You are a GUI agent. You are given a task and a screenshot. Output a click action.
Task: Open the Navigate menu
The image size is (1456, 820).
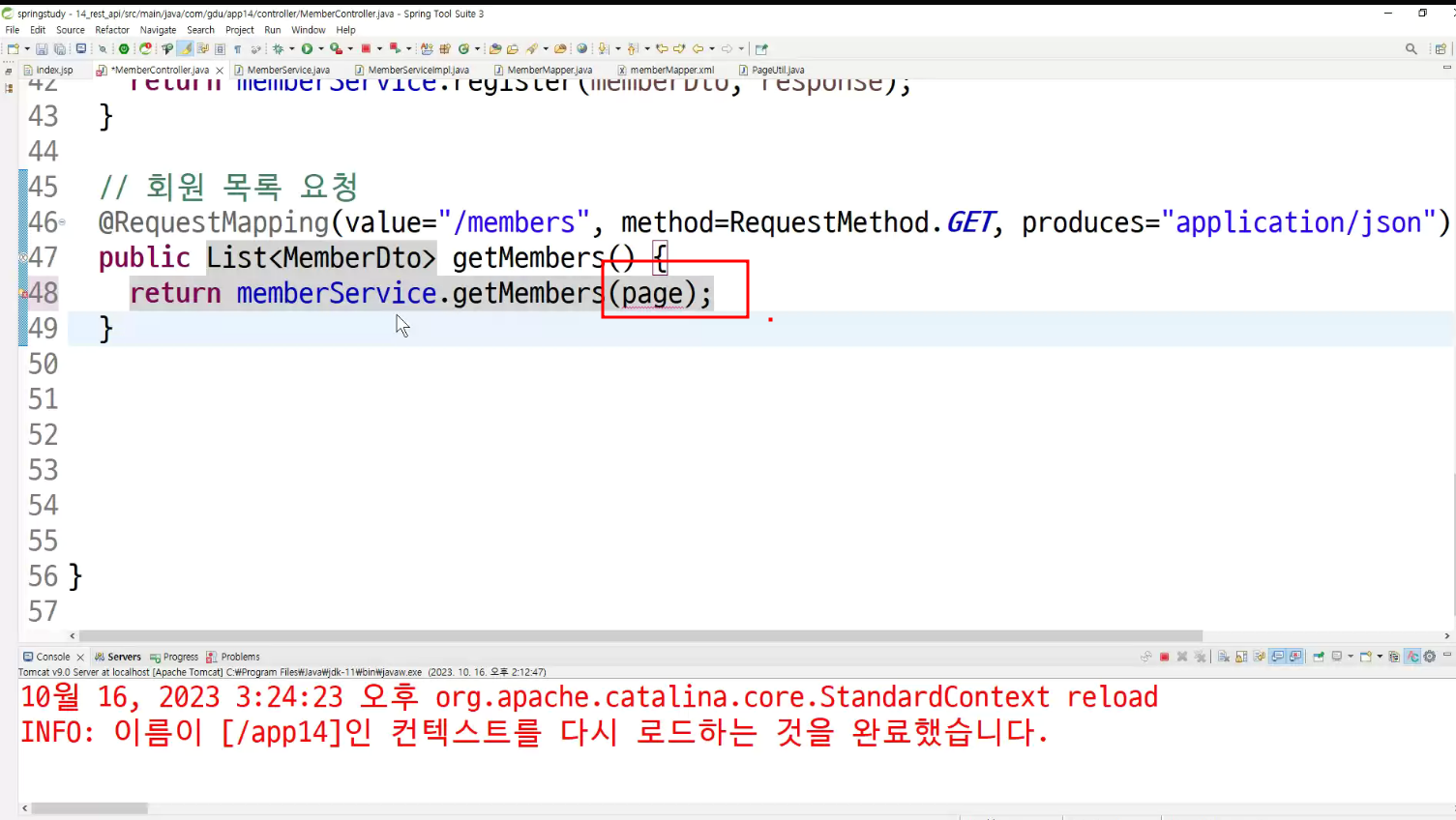[x=158, y=30]
